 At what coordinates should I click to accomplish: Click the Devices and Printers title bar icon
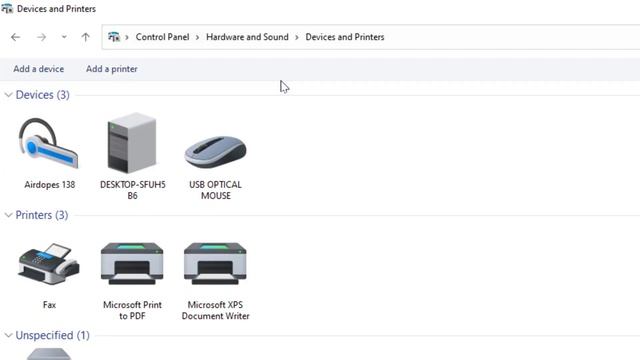tap(7, 9)
